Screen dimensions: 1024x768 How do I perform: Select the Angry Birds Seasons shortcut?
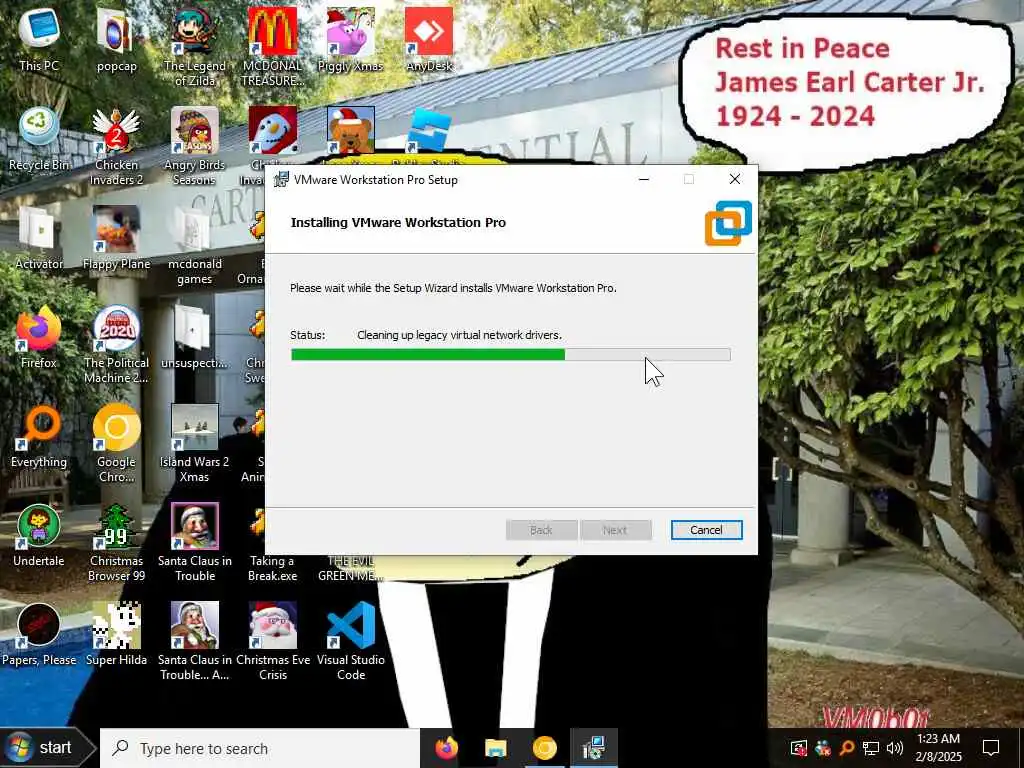[195, 146]
